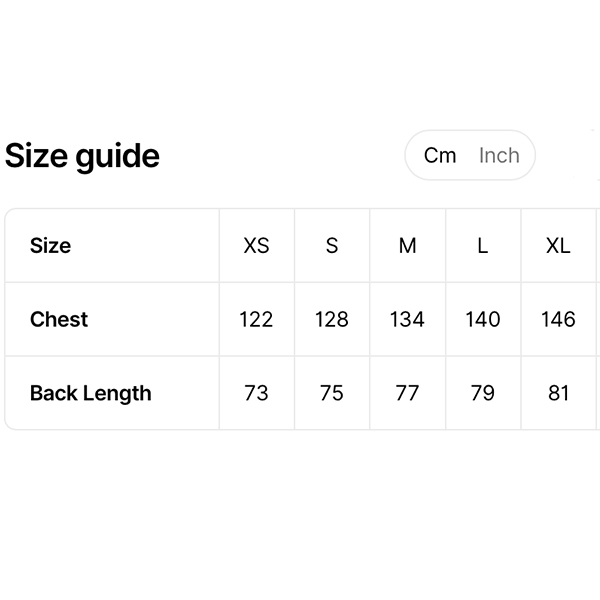Select the S size column header
The image size is (600, 600).
[x=332, y=246]
